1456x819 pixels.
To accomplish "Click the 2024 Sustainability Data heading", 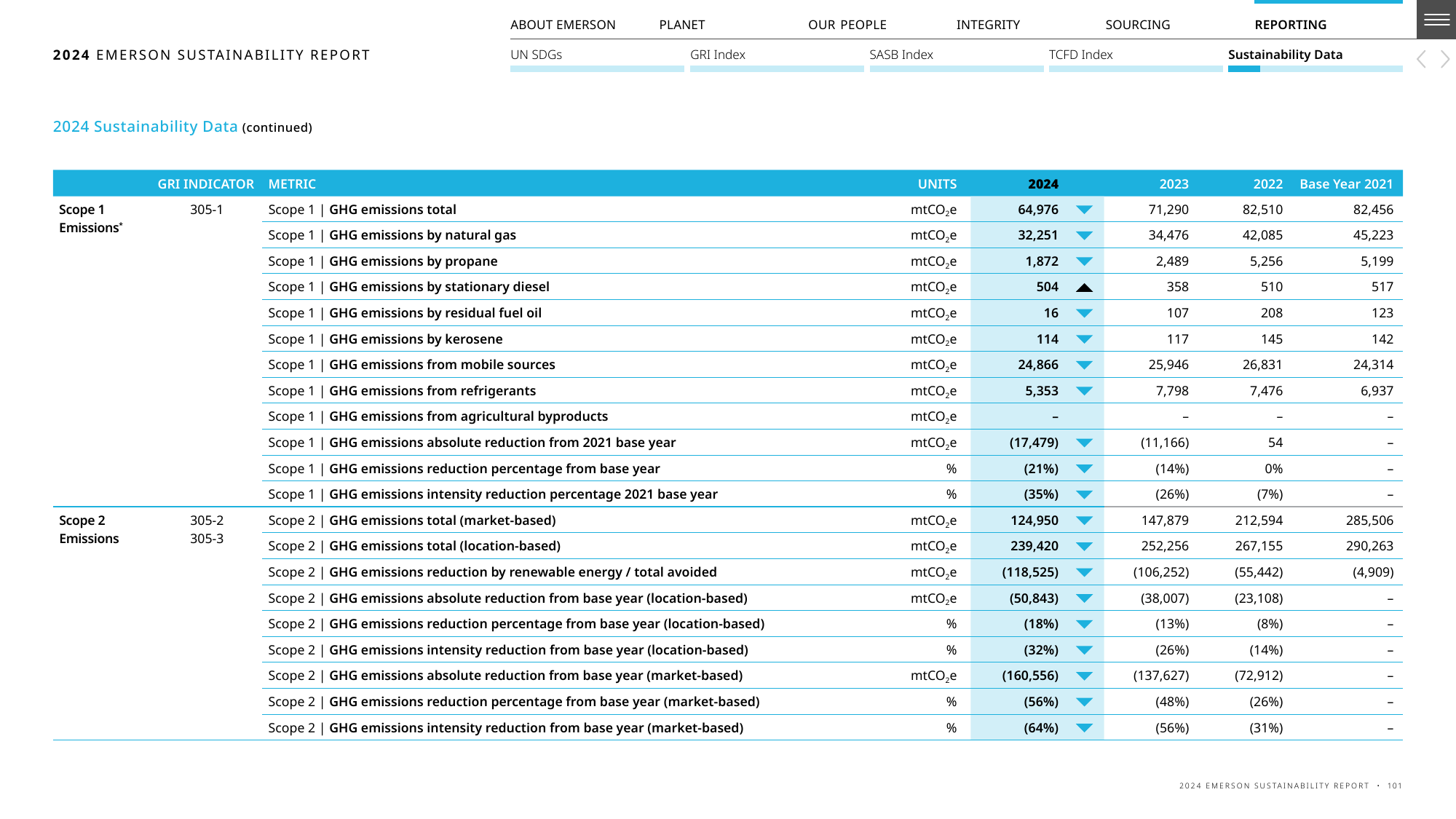I will [146, 127].
